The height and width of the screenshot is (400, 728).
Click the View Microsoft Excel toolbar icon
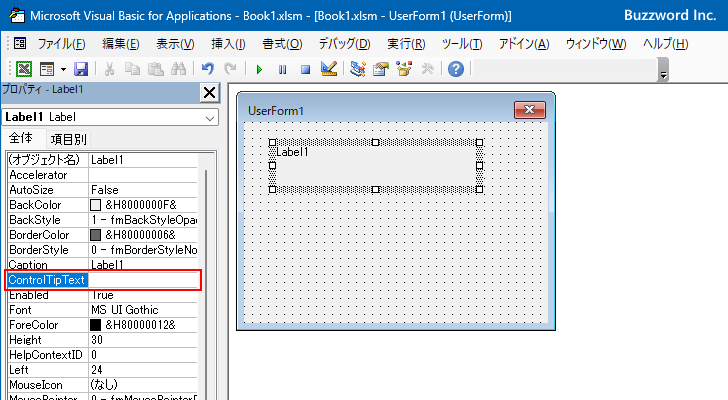point(24,69)
